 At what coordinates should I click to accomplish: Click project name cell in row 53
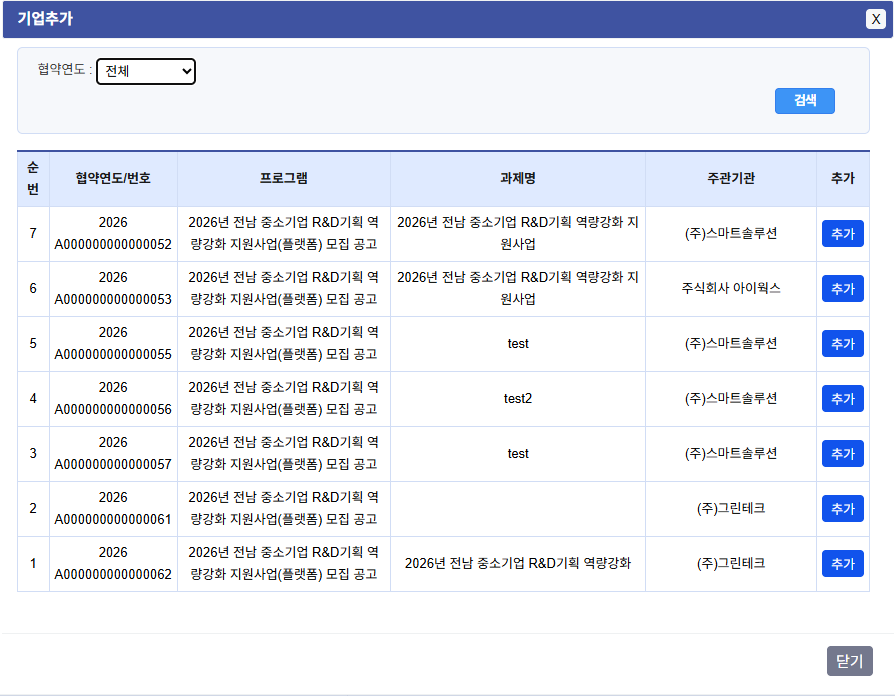[x=518, y=288]
